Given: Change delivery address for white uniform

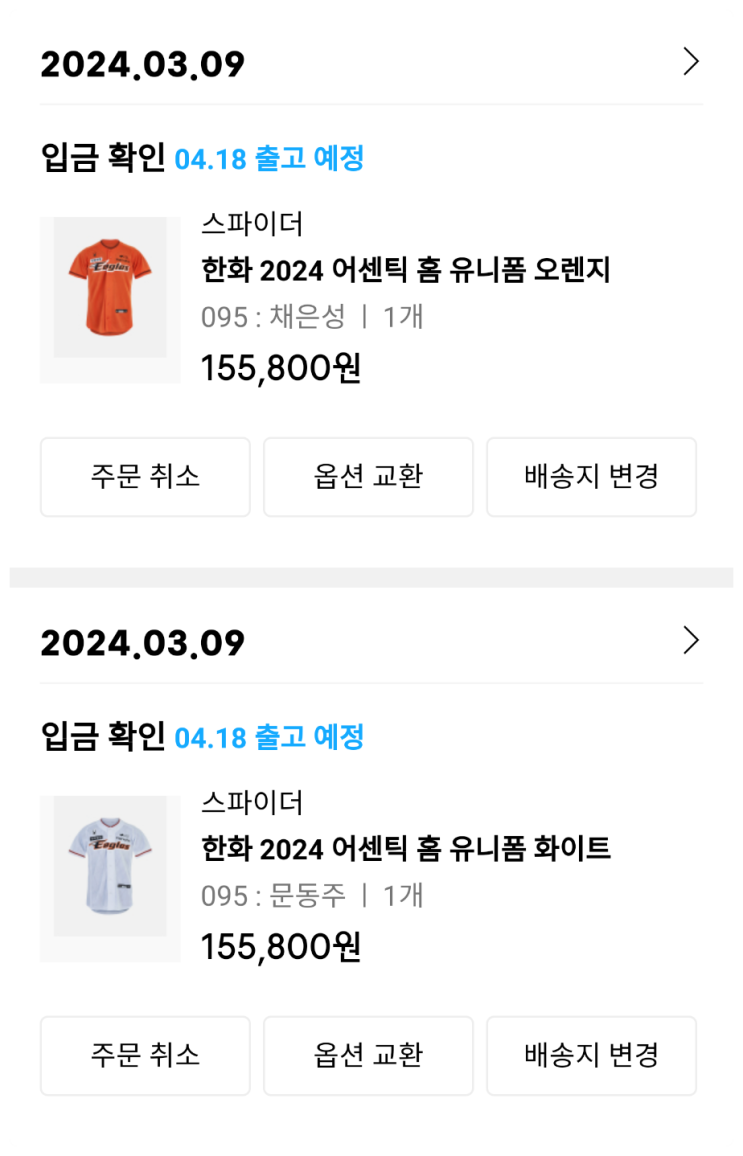Looking at the screenshot, I should [x=591, y=1056].
